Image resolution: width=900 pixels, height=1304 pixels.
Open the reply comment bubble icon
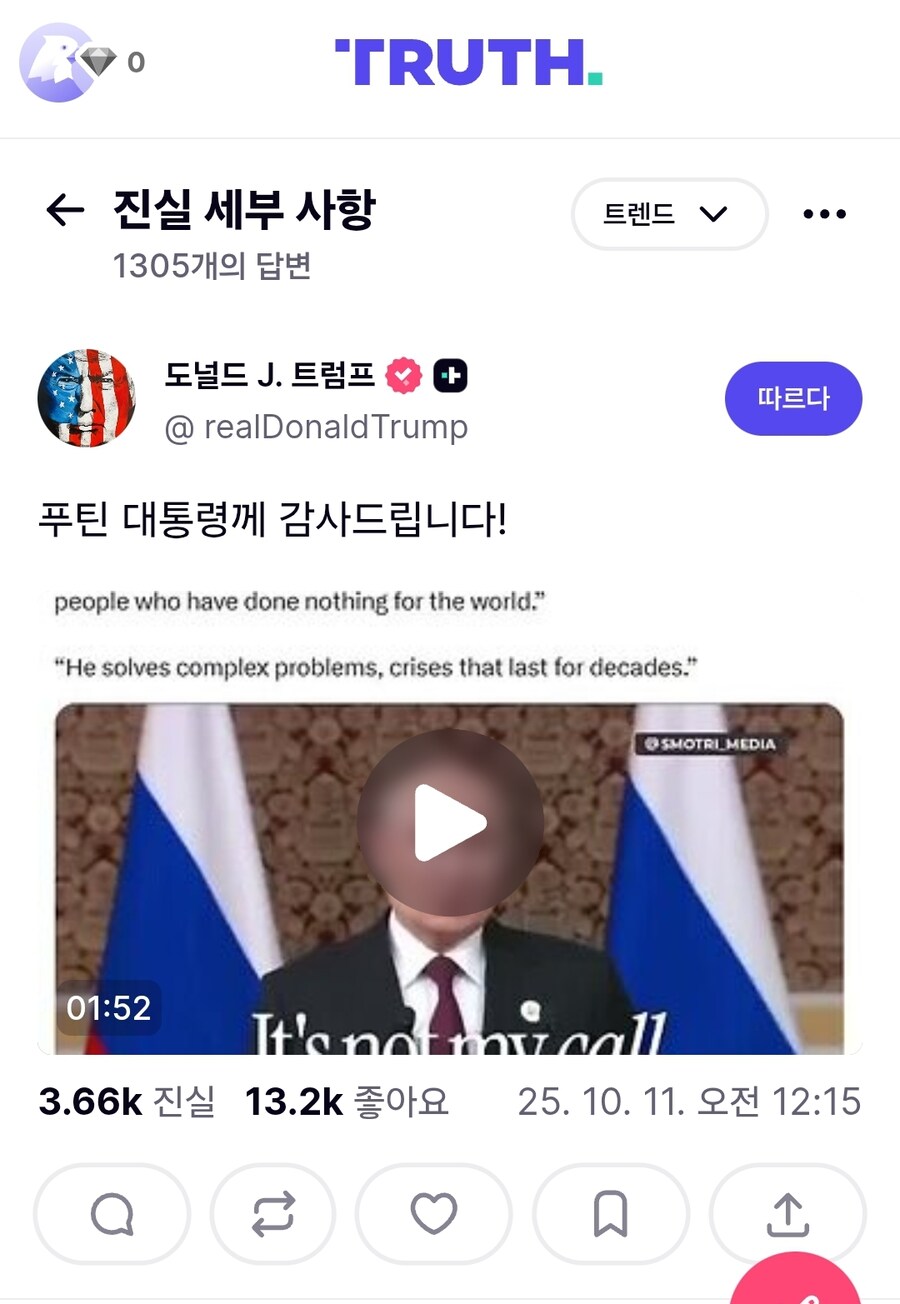(x=112, y=1214)
